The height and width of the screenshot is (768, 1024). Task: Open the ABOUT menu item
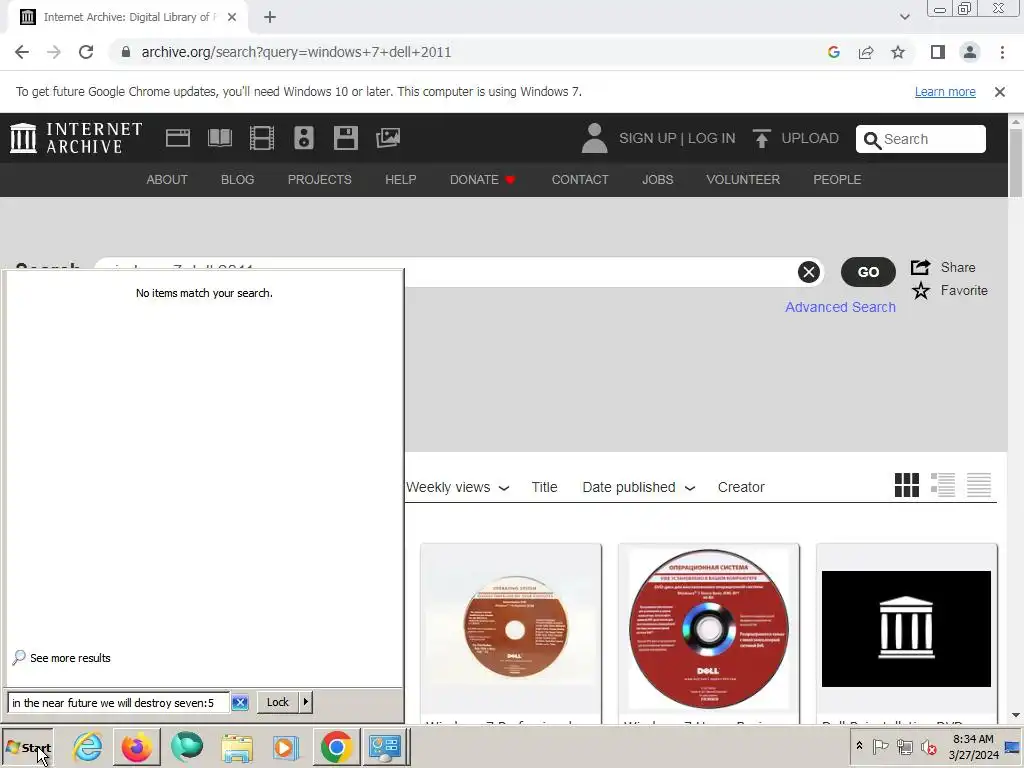[167, 180]
